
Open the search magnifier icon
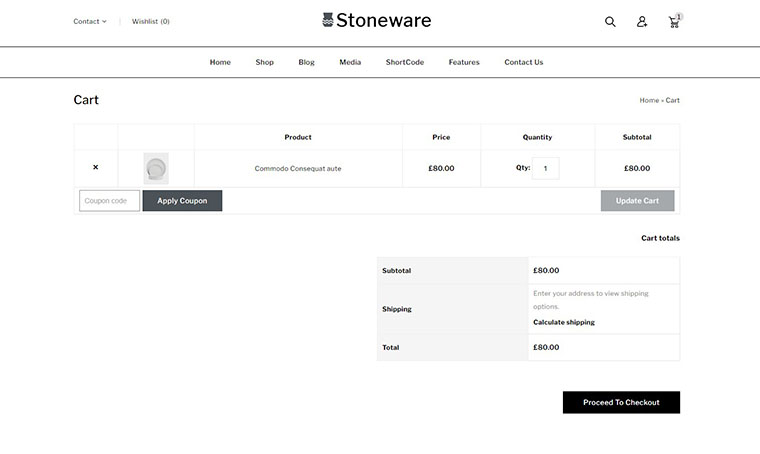[x=610, y=21]
